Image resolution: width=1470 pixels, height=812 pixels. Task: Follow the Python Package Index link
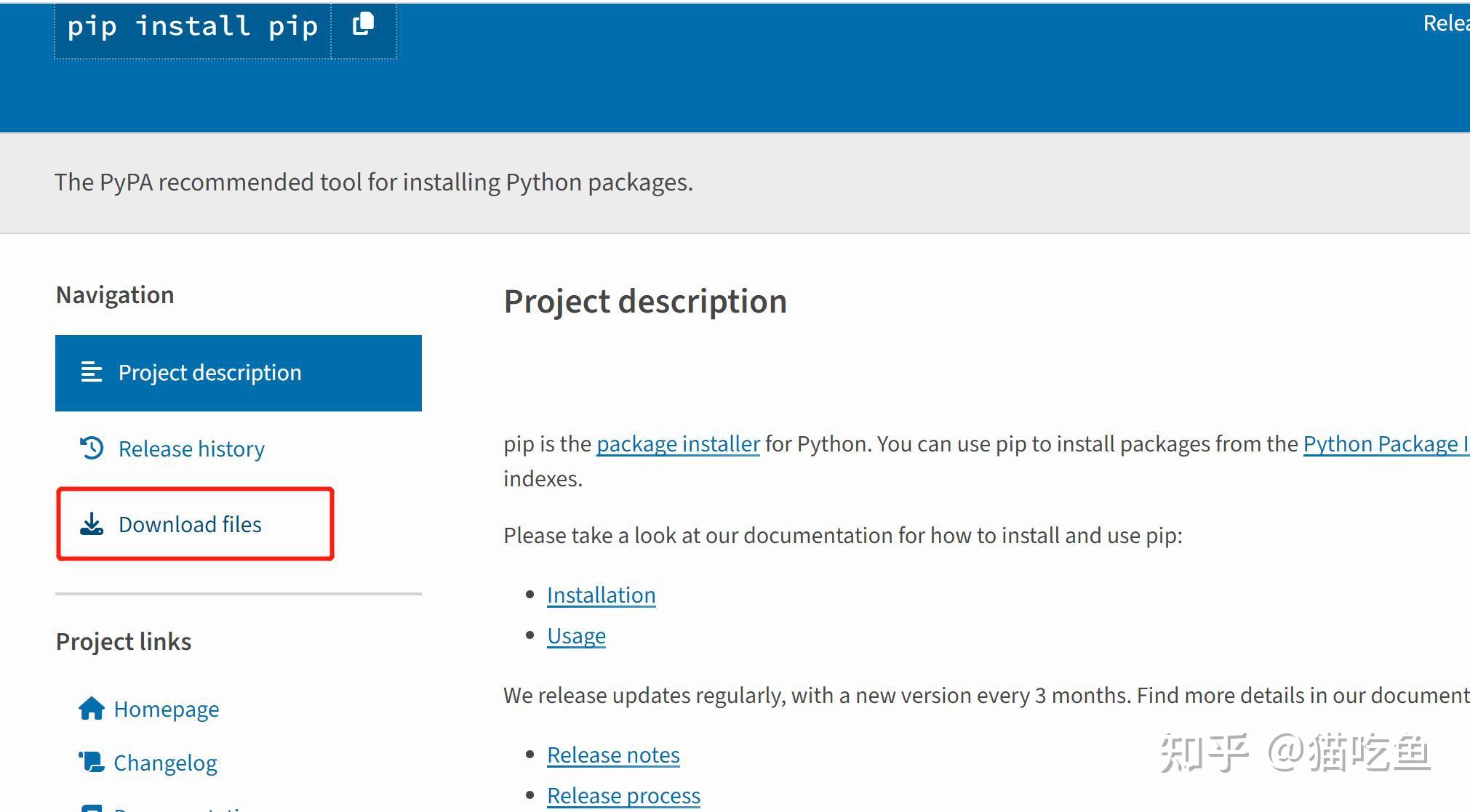(1386, 443)
